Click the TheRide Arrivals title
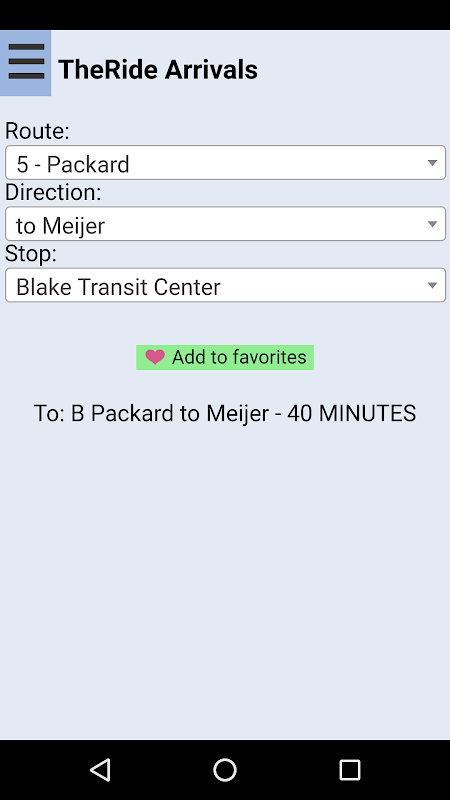The image size is (450, 800). (x=158, y=69)
